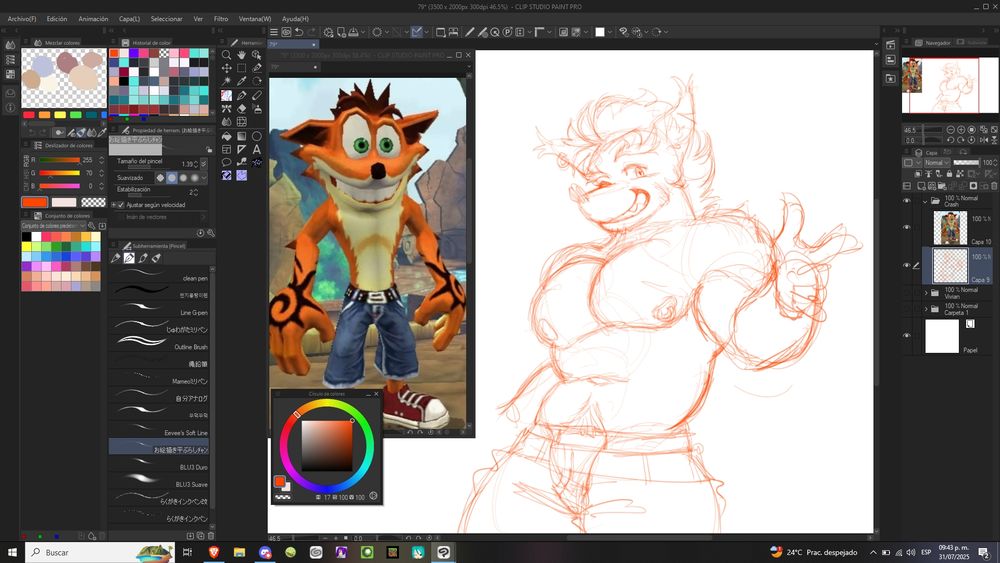Click the zoom-in button in Navigator
The image size is (1000, 563).
[961, 130]
